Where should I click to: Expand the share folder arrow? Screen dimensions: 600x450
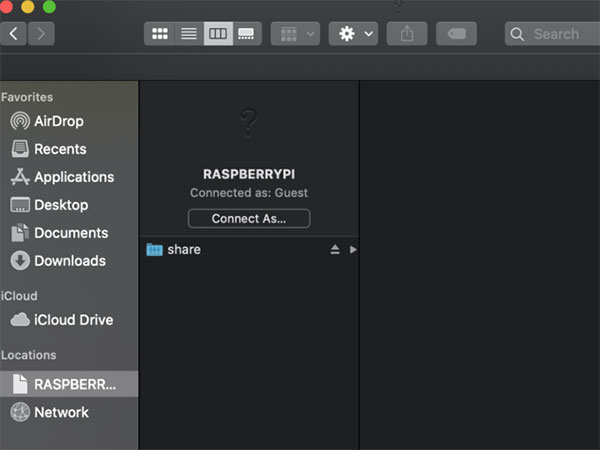coord(352,250)
